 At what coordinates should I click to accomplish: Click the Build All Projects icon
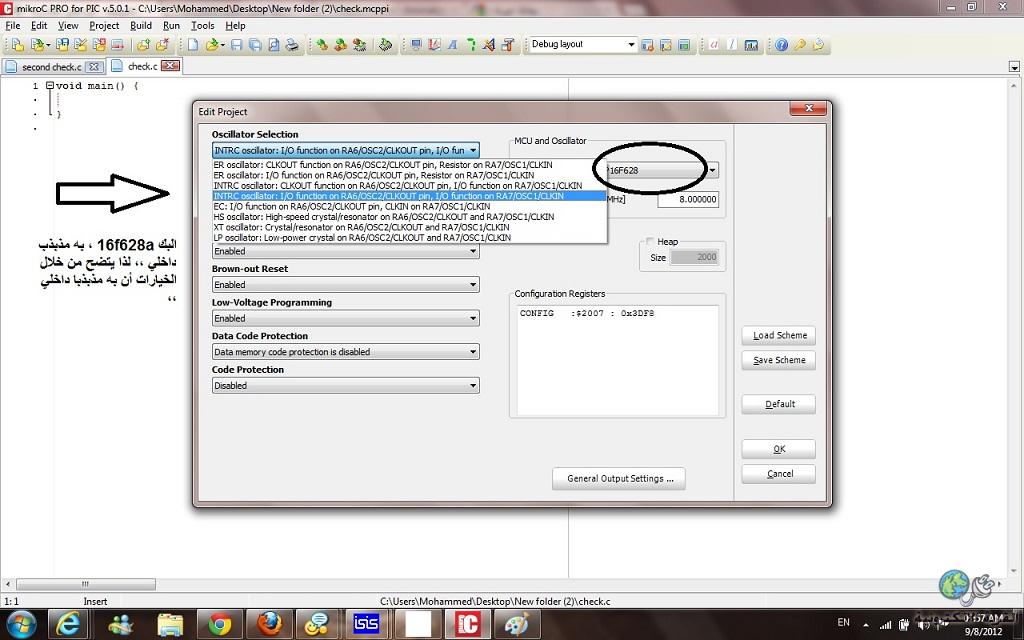340,44
